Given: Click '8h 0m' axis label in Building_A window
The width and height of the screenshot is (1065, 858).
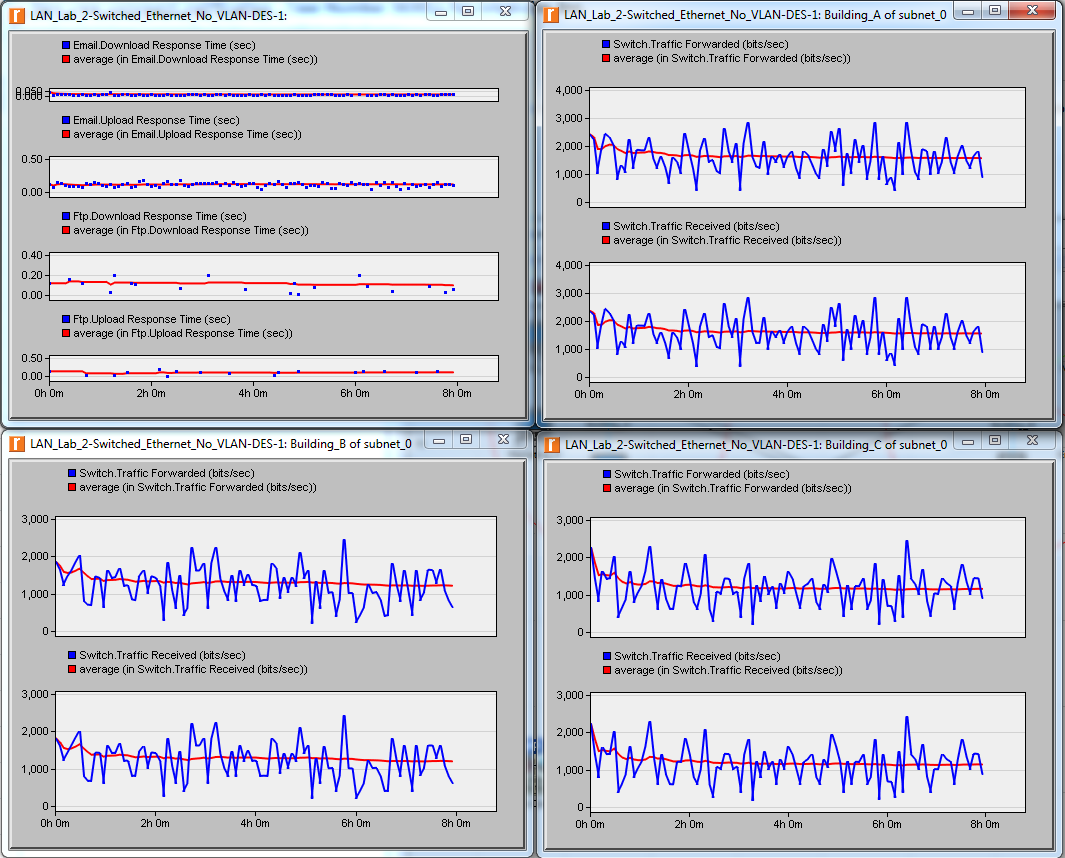Looking at the screenshot, I should tap(984, 394).
